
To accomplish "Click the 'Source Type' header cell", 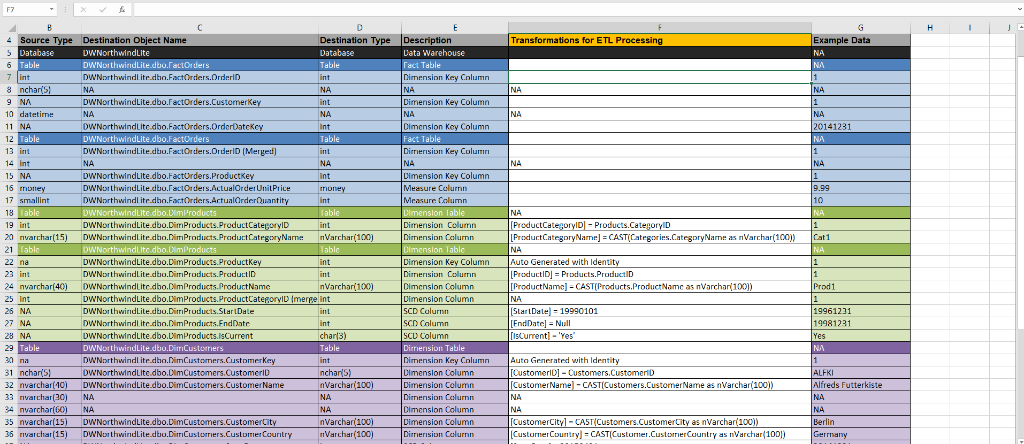I will coord(50,40).
